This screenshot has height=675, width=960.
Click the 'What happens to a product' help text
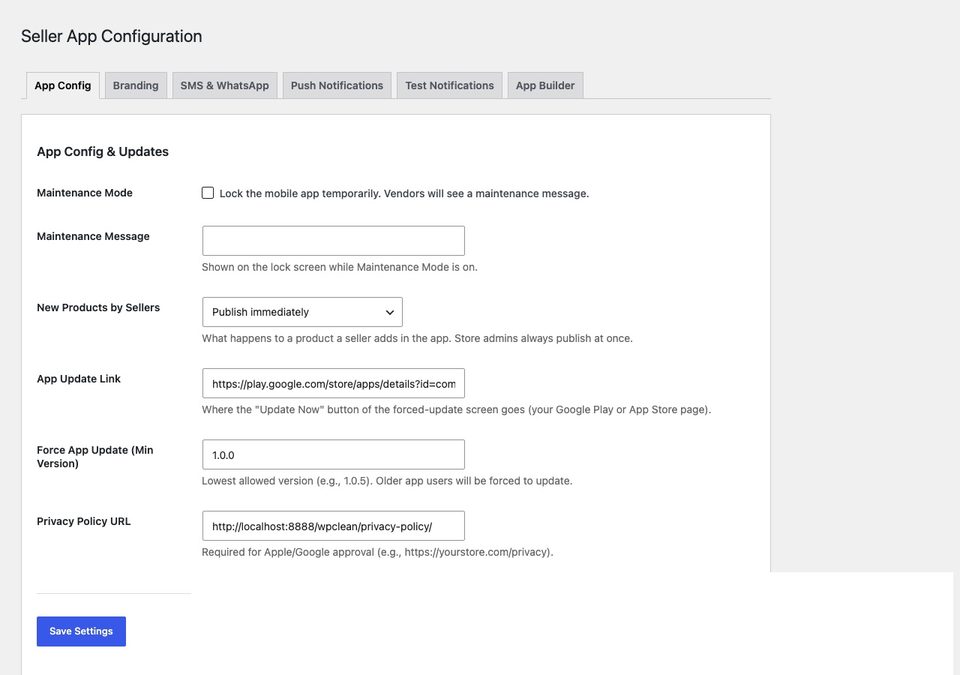coord(417,338)
